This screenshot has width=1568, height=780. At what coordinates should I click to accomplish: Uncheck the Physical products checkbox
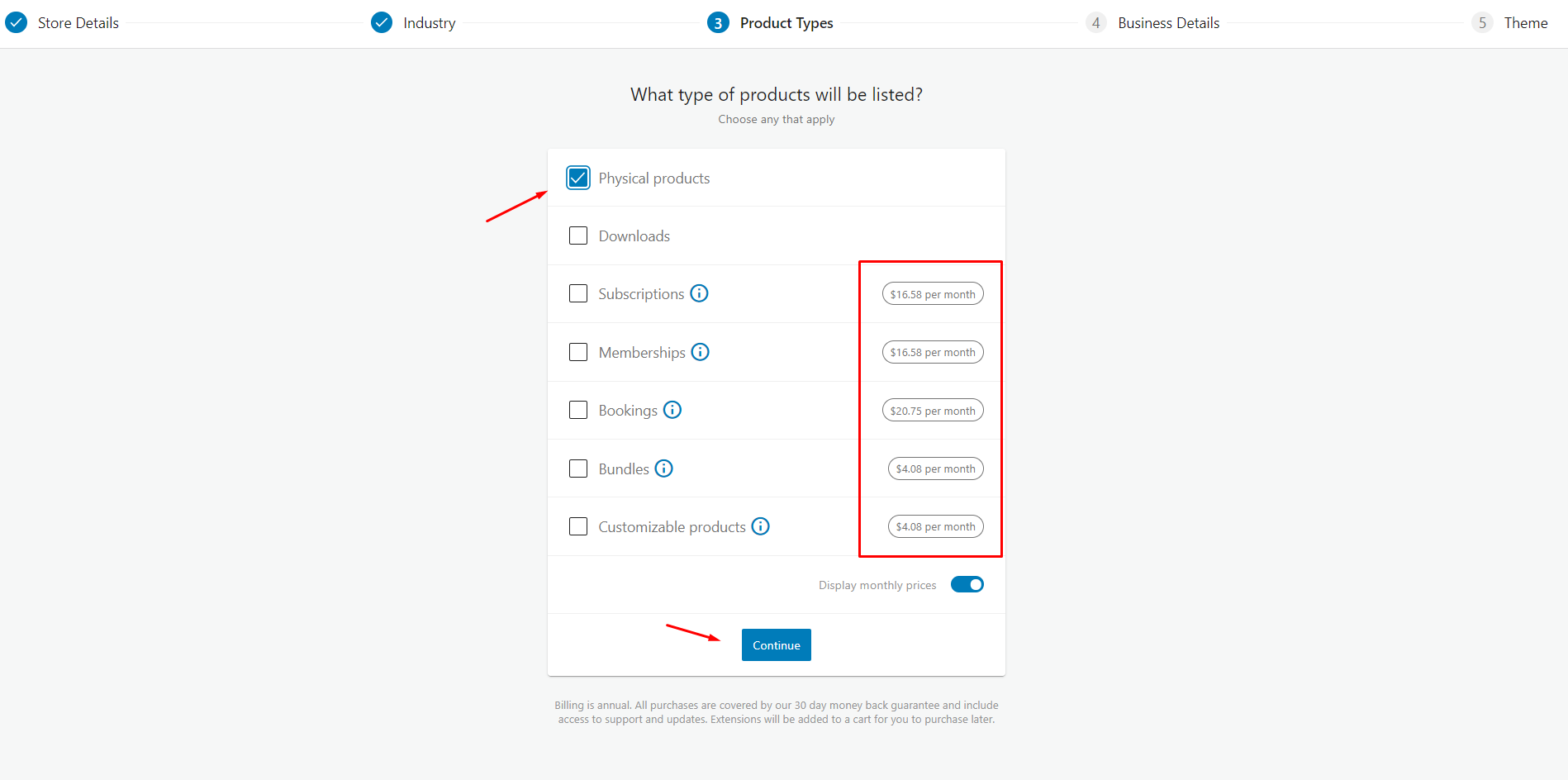[578, 178]
